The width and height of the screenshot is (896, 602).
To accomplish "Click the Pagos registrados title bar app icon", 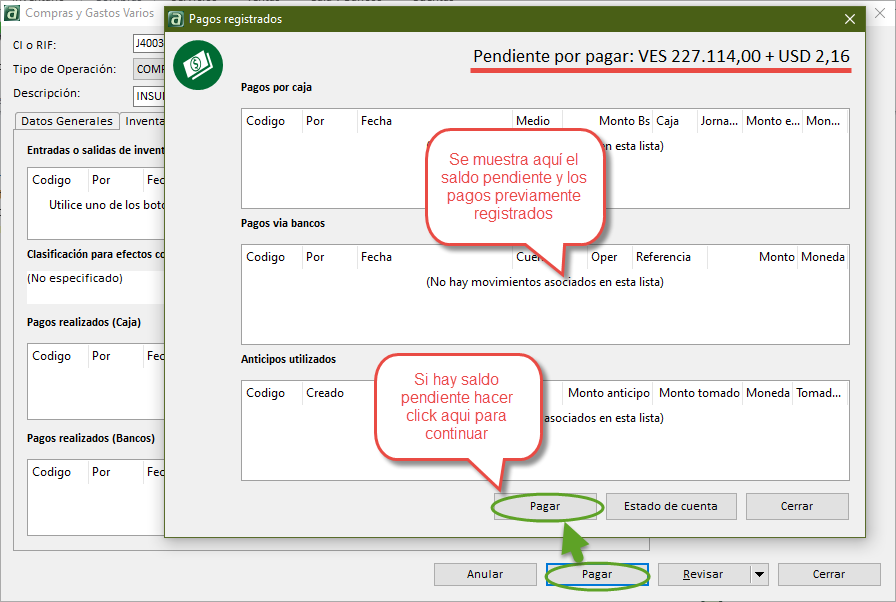I will click(x=176, y=19).
